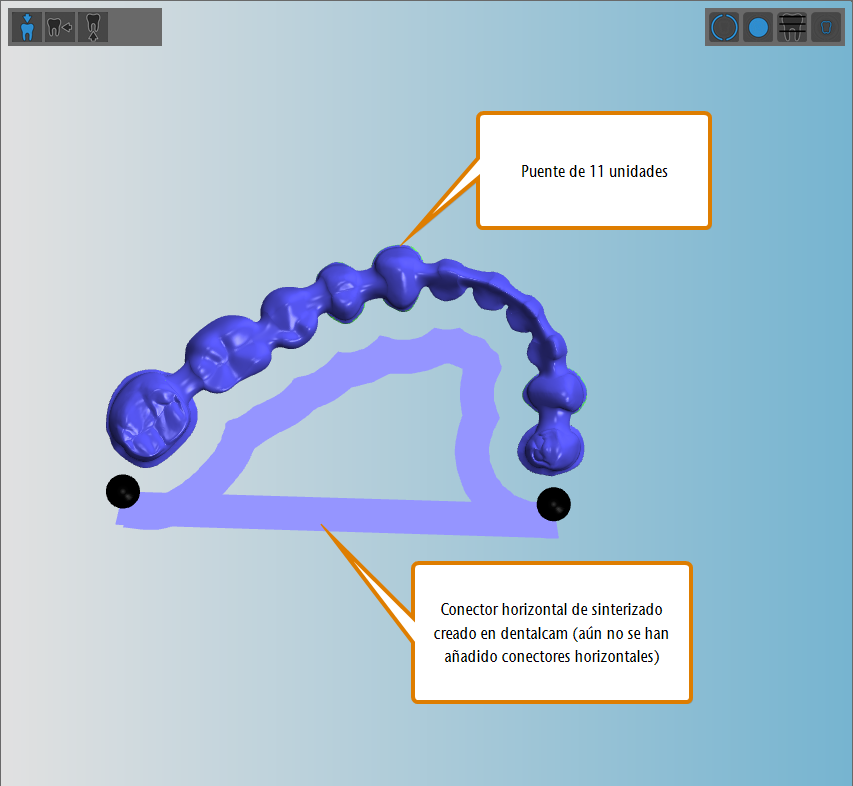Click the left black sphere control point
Viewport: 853px width, 786px height.
pyautogui.click(x=123, y=491)
